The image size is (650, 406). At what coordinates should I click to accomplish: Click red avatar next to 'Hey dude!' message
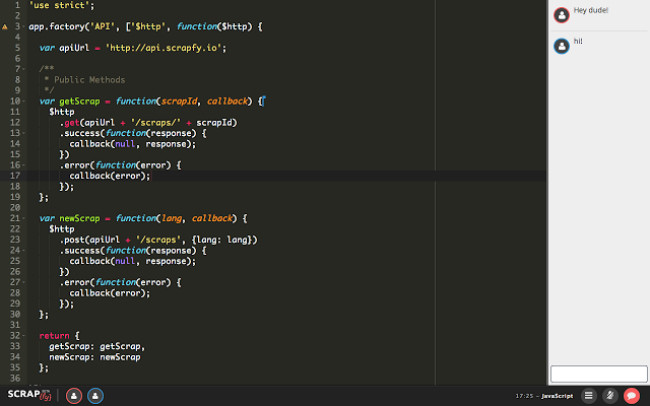562,14
